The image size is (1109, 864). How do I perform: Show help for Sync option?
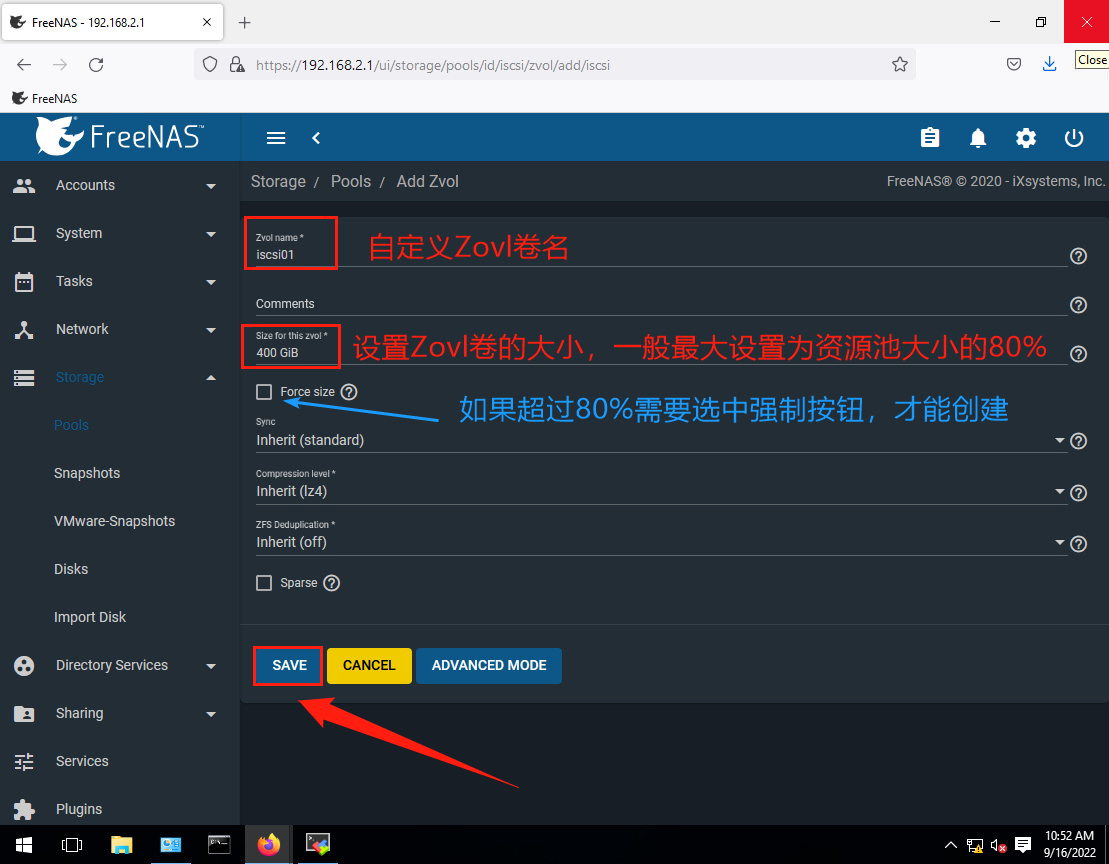click(x=1078, y=441)
